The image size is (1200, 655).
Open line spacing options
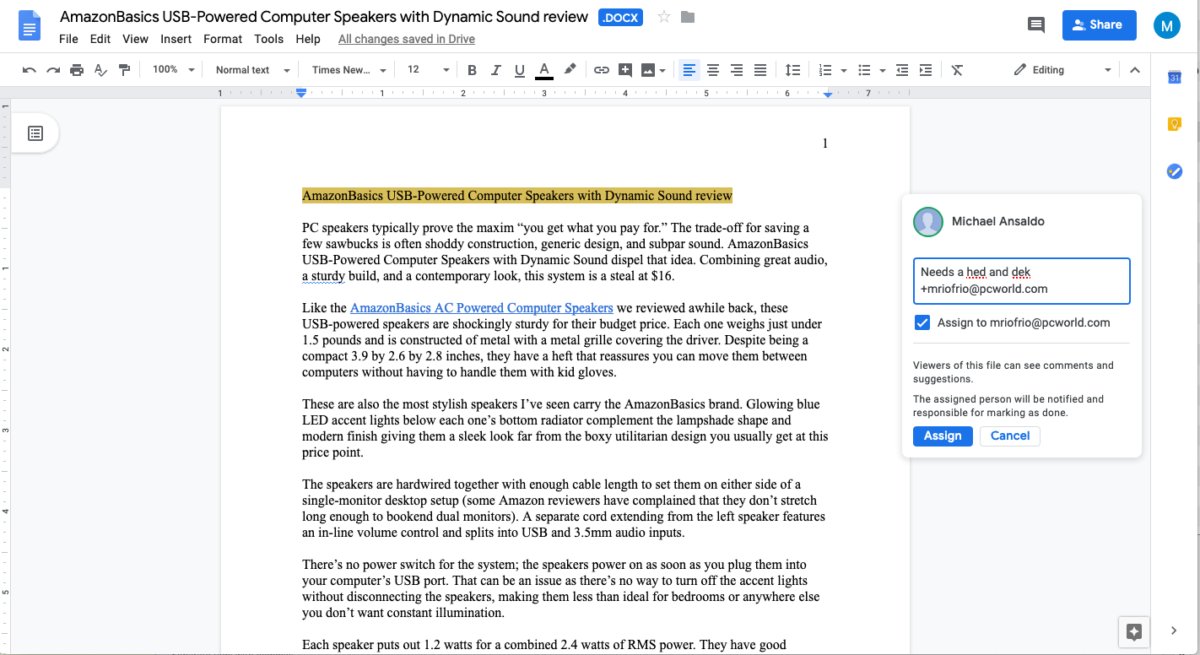[x=792, y=70]
